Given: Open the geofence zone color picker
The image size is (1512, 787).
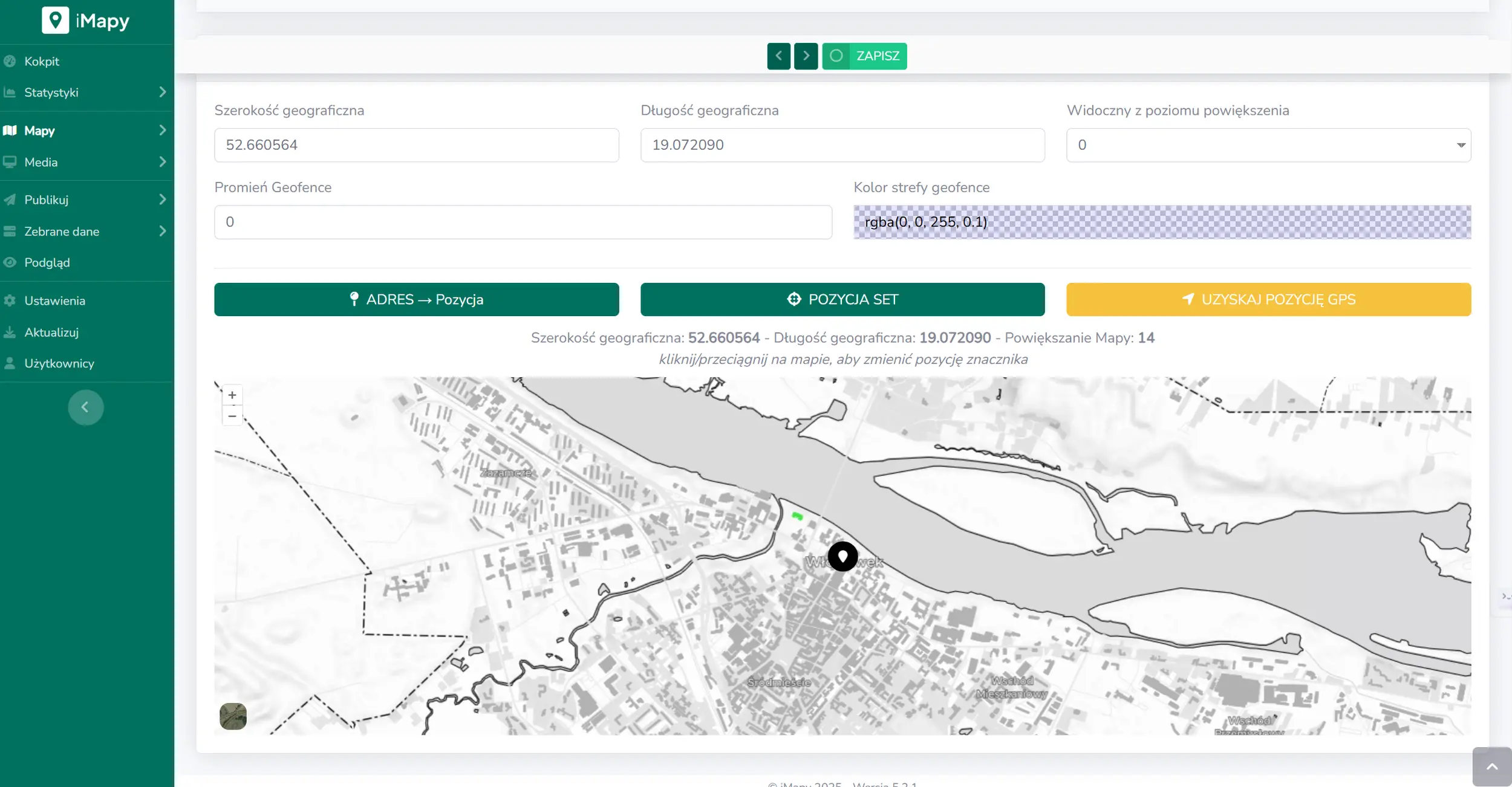Looking at the screenshot, I should pyautogui.click(x=1162, y=222).
